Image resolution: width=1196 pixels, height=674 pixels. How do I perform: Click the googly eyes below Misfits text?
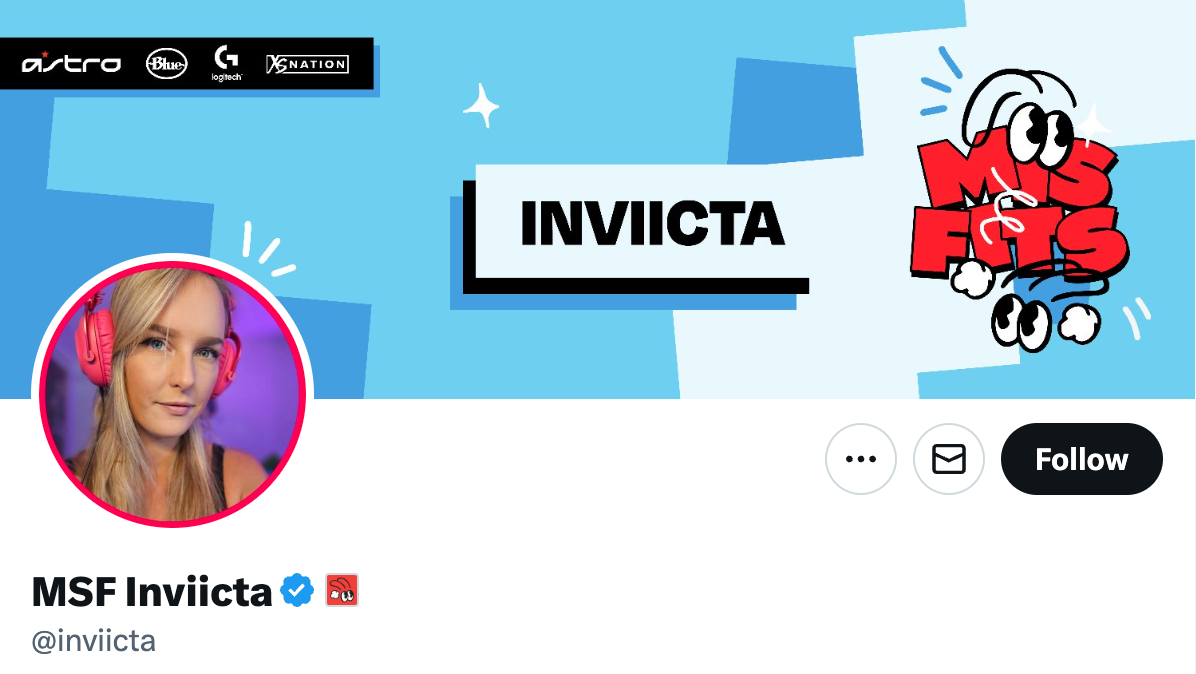tap(1021, 322)
